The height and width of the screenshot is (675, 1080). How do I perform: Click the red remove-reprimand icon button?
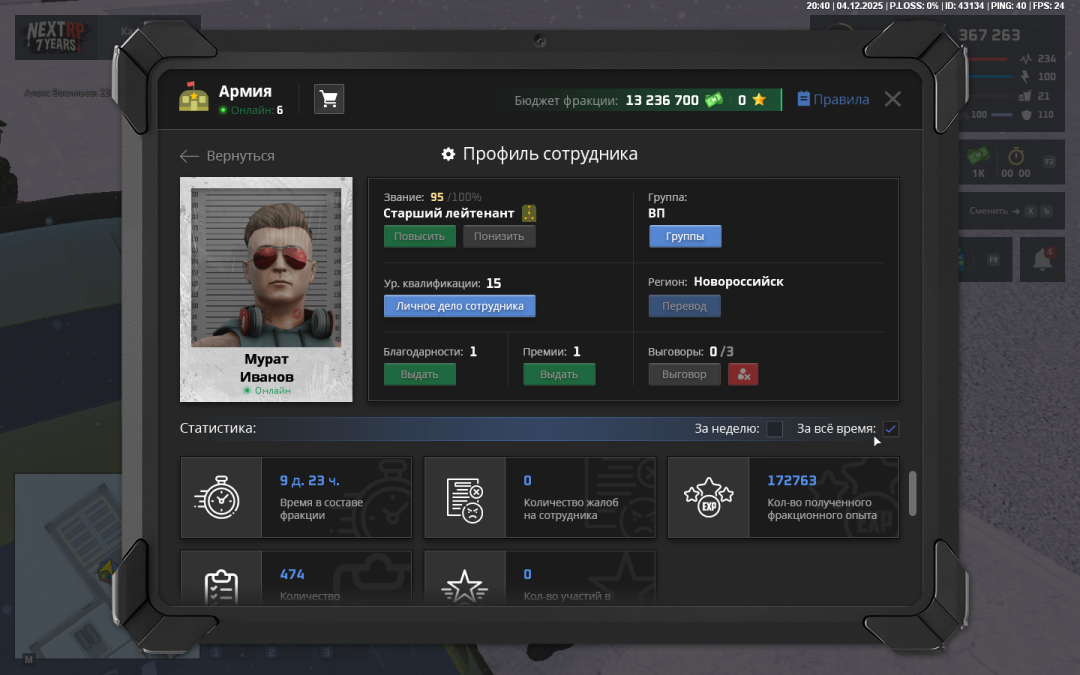pyautogui.click(x=743, y=374)
